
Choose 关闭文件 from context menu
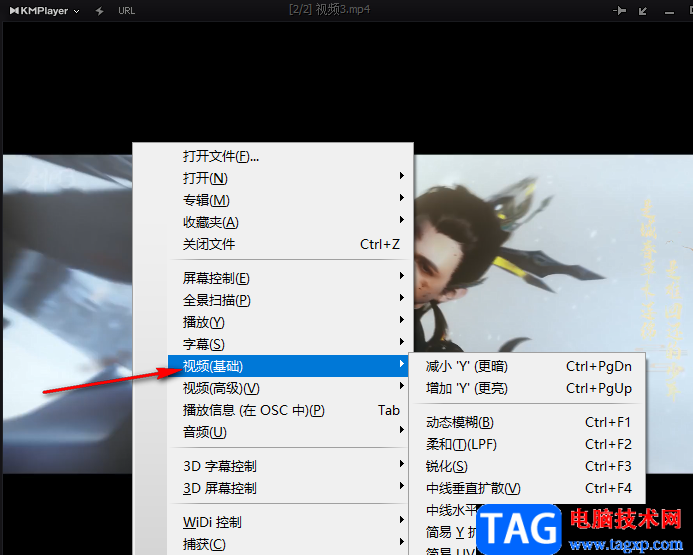290,244
